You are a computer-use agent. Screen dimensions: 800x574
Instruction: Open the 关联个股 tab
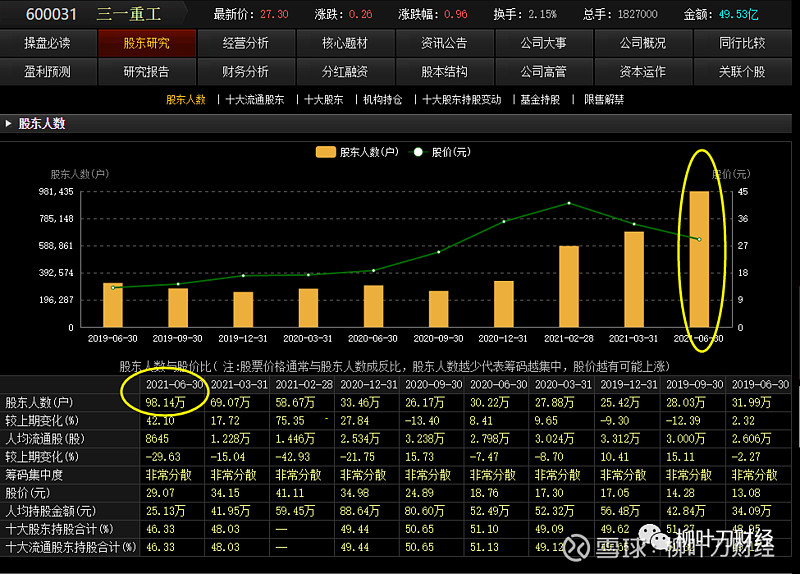coord(742,71)
